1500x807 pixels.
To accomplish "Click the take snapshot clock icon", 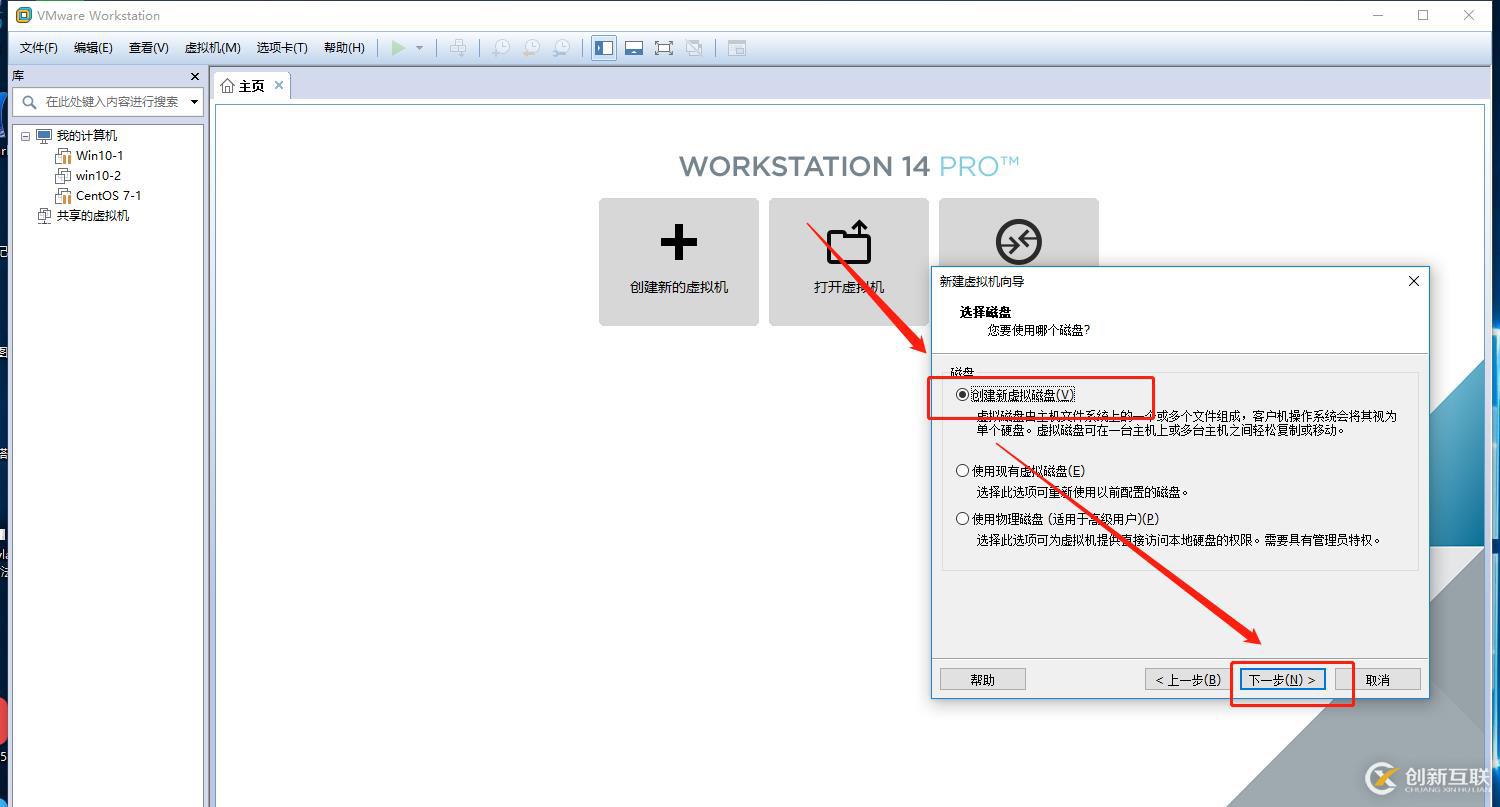I will pos(500,48).
